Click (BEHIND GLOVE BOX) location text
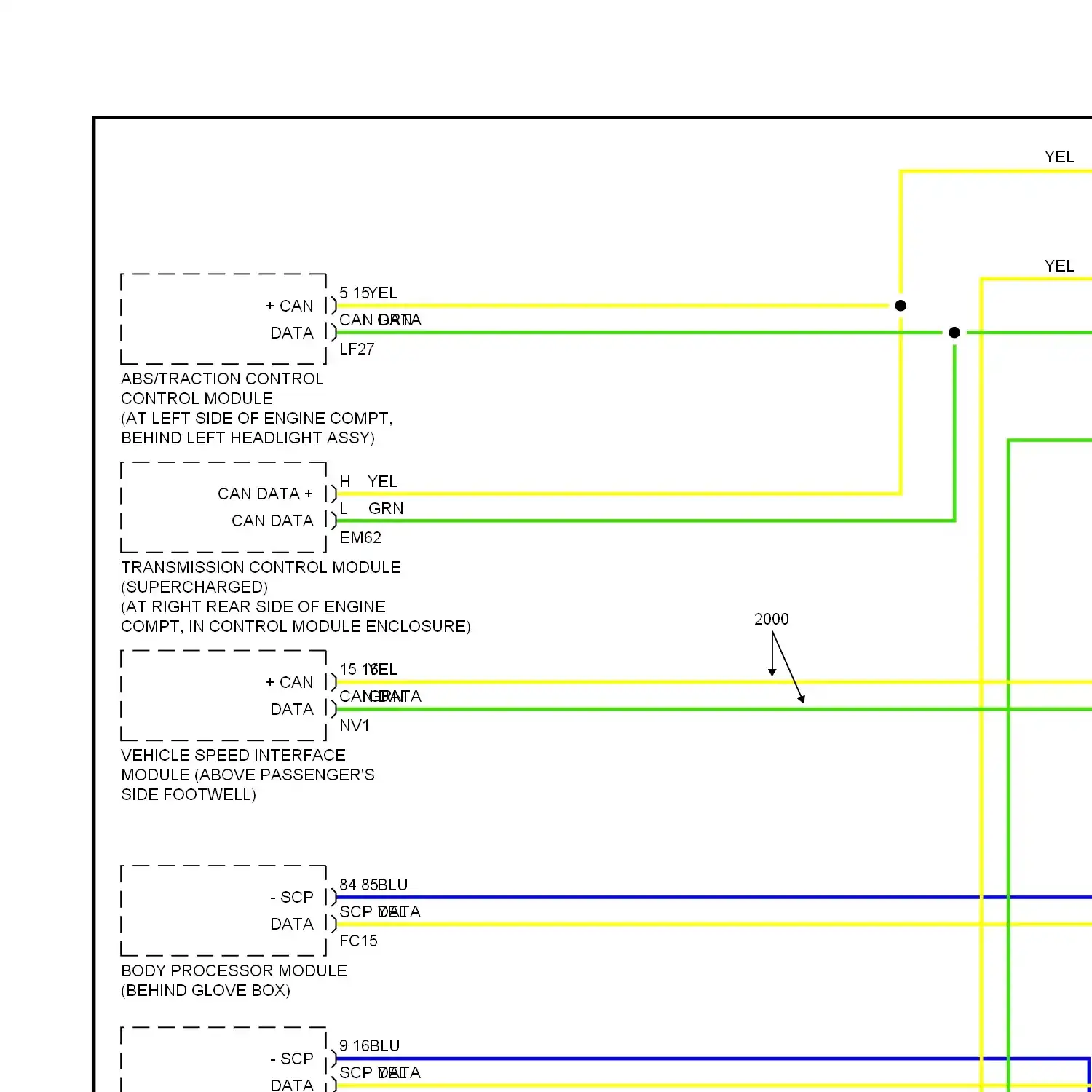1092x1092 pixels. coord(206,990)
